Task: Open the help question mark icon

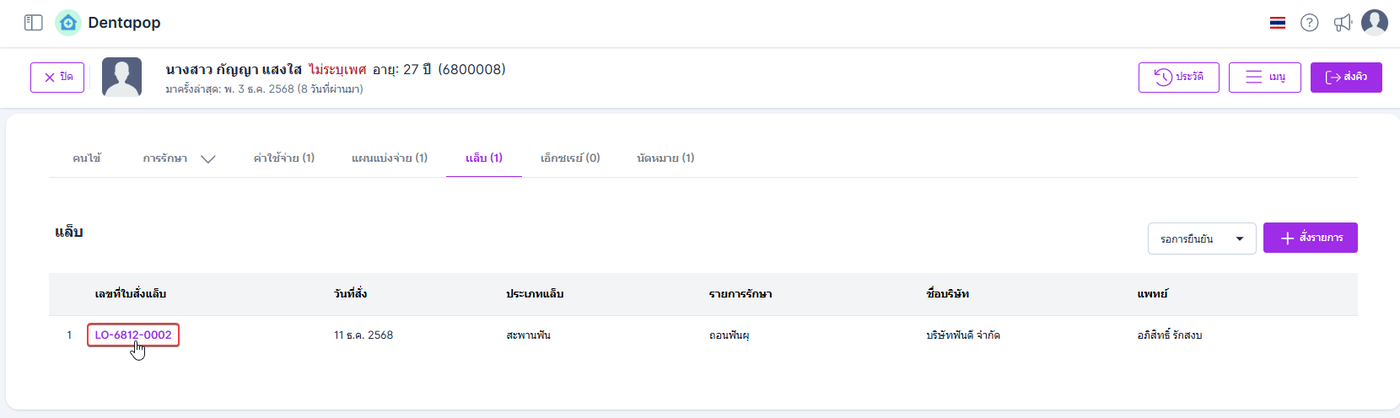Action: (x=1309, y=23)
